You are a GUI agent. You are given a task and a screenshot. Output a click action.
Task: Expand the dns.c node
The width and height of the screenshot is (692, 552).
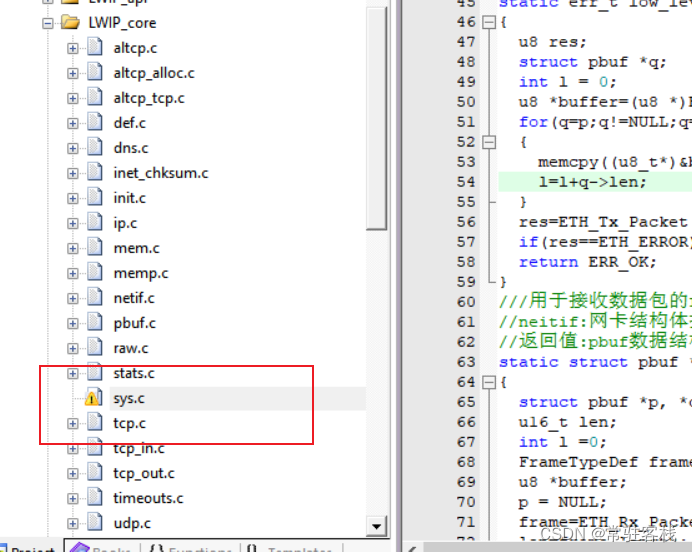(73, 148)
